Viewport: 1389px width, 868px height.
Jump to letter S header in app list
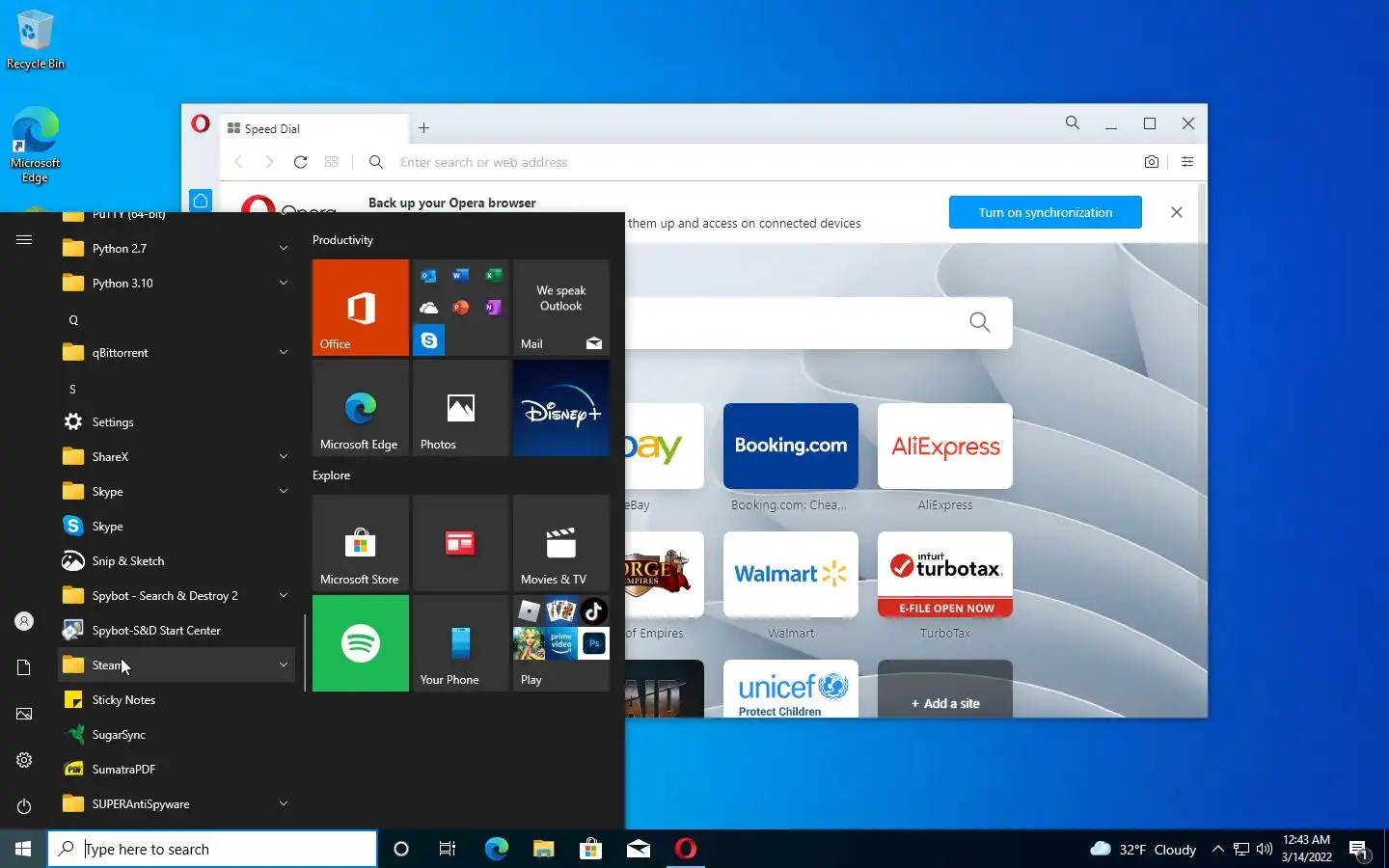(72, 389)
